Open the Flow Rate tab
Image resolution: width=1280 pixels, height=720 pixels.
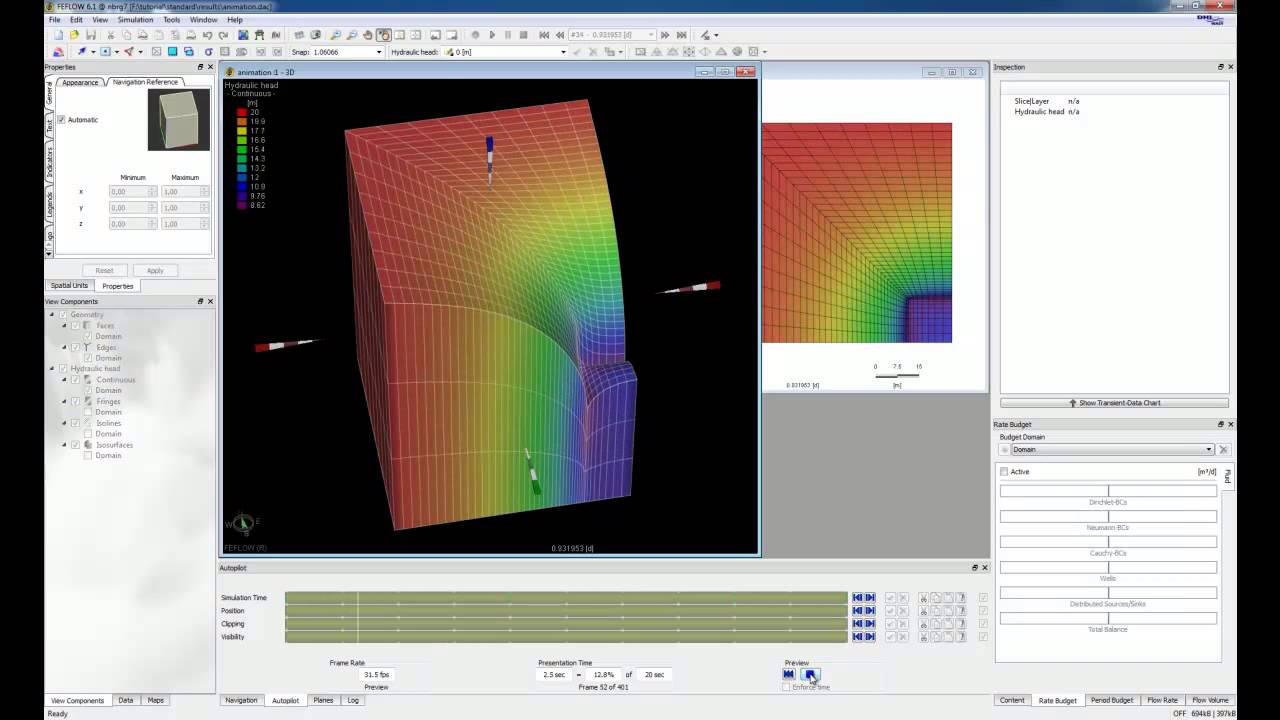coord(1163,700)
